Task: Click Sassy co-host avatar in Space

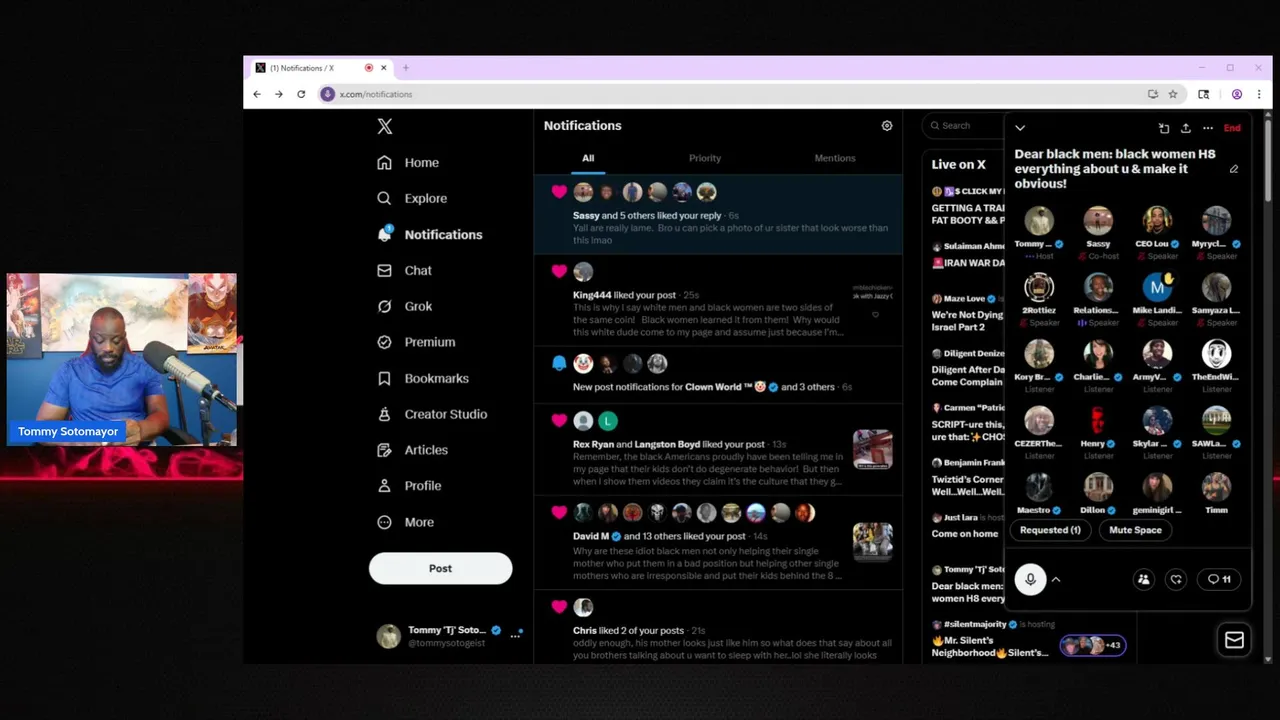Action: point(1098,221)
